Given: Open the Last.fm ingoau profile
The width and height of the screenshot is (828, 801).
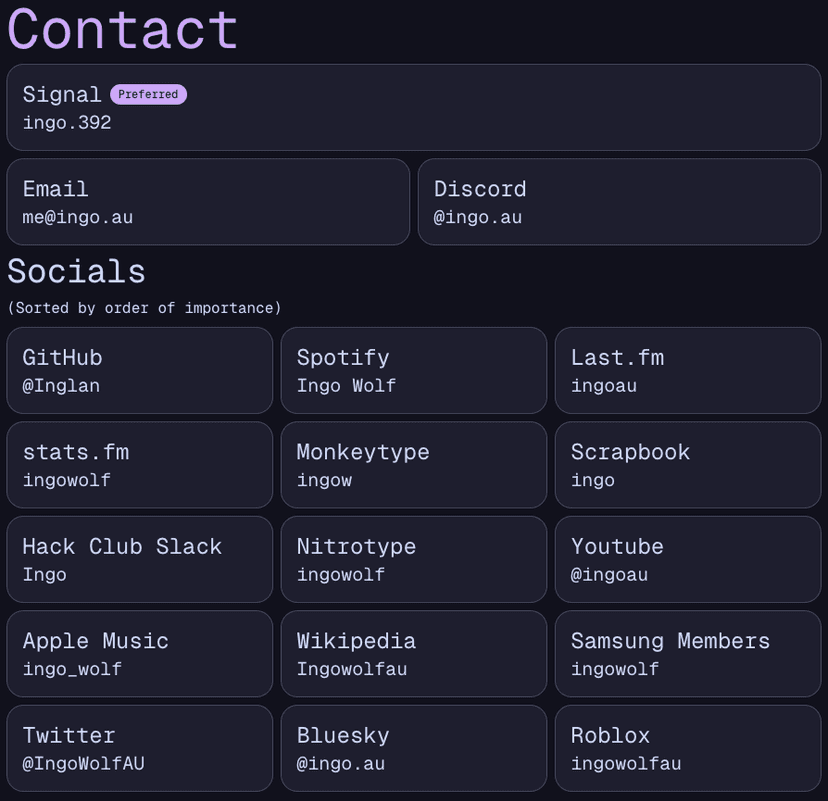Looking at the screenshot, I should [687, 370].
